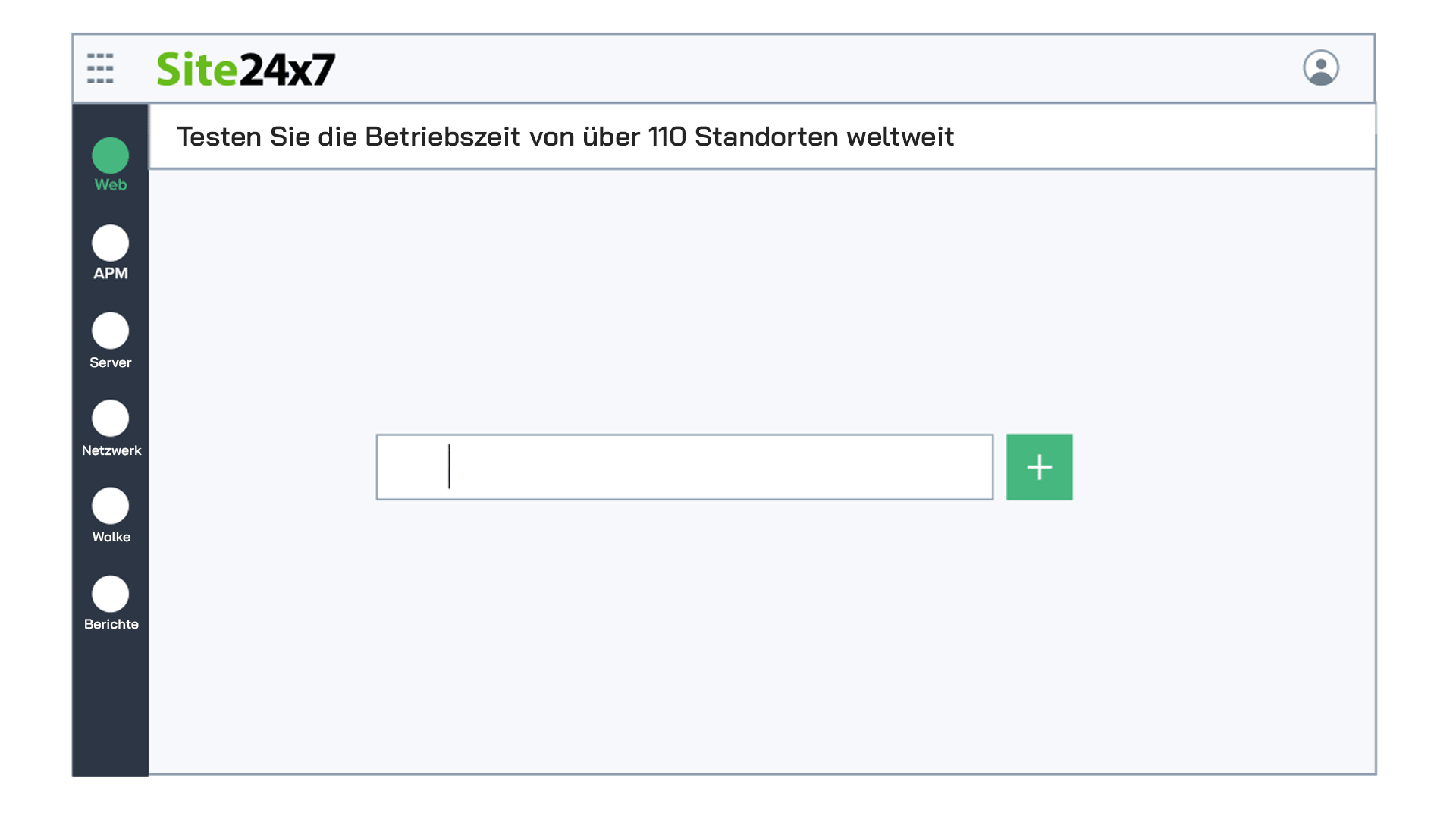Switch to APM via its text label

pos(111,273)
